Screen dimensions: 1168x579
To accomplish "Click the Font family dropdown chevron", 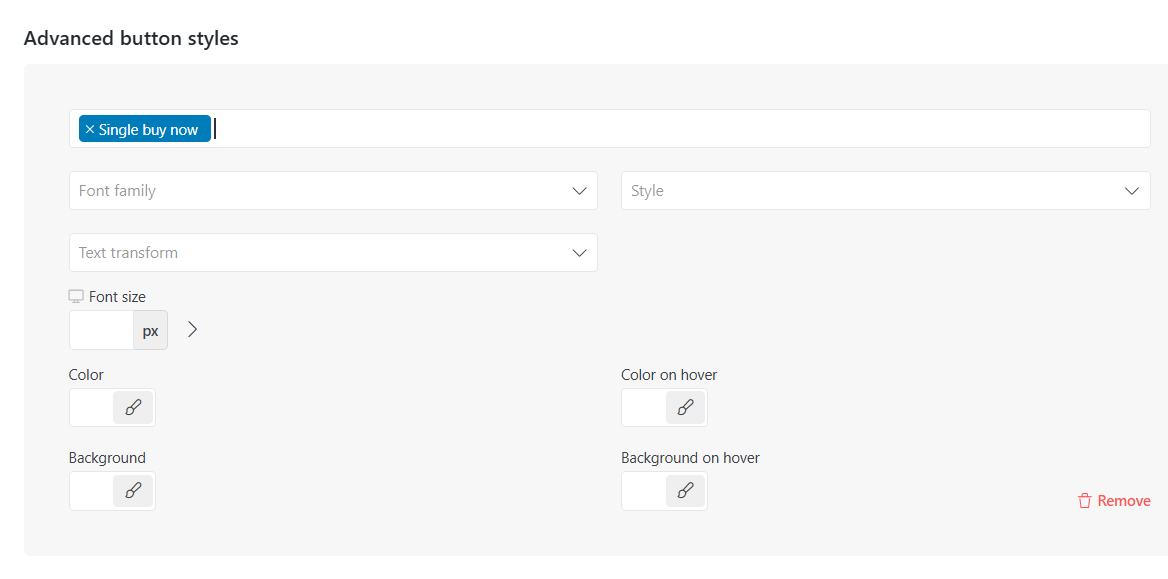I will click(x=580, y=192).
